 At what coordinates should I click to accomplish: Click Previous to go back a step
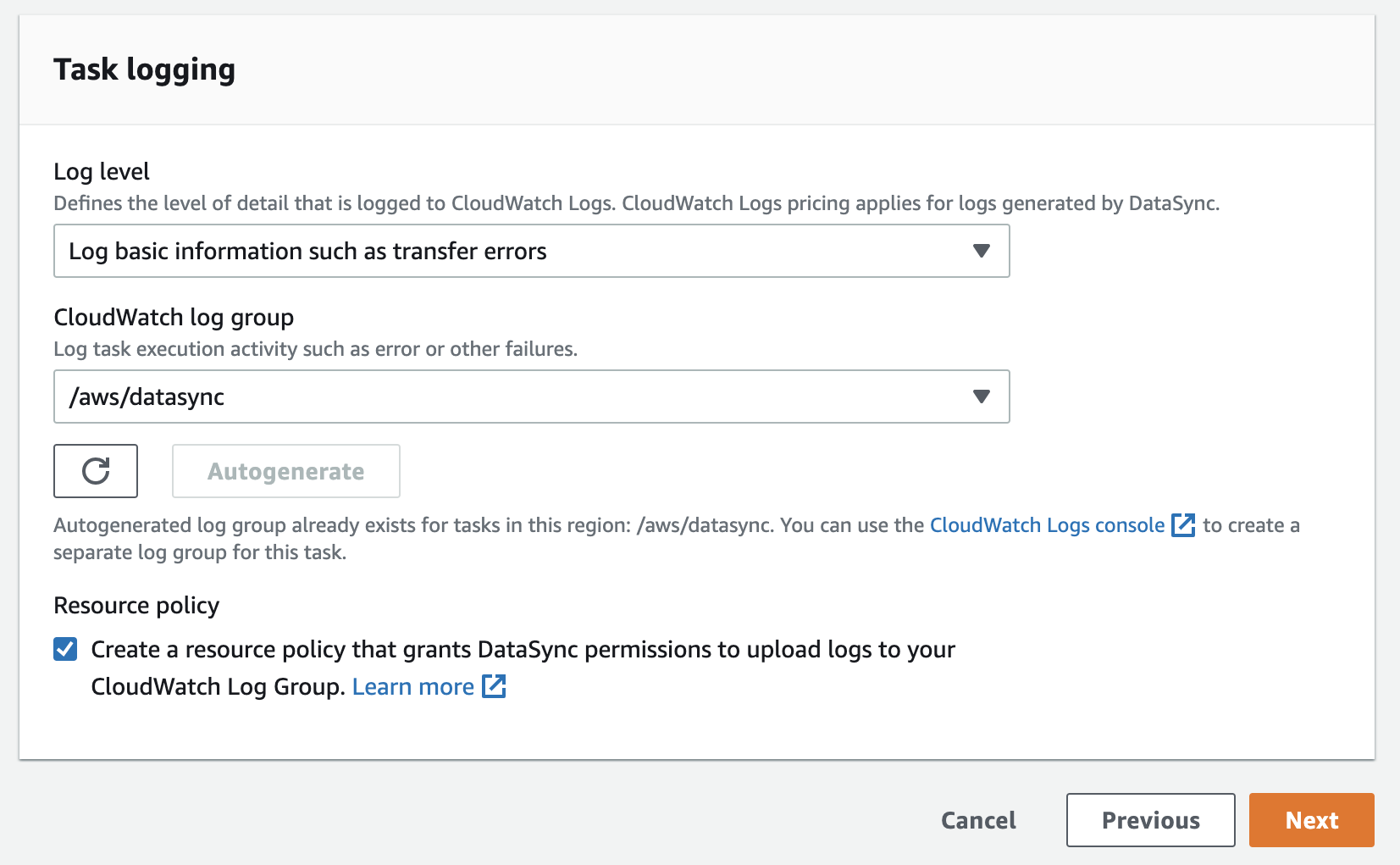click(1150, 820)
